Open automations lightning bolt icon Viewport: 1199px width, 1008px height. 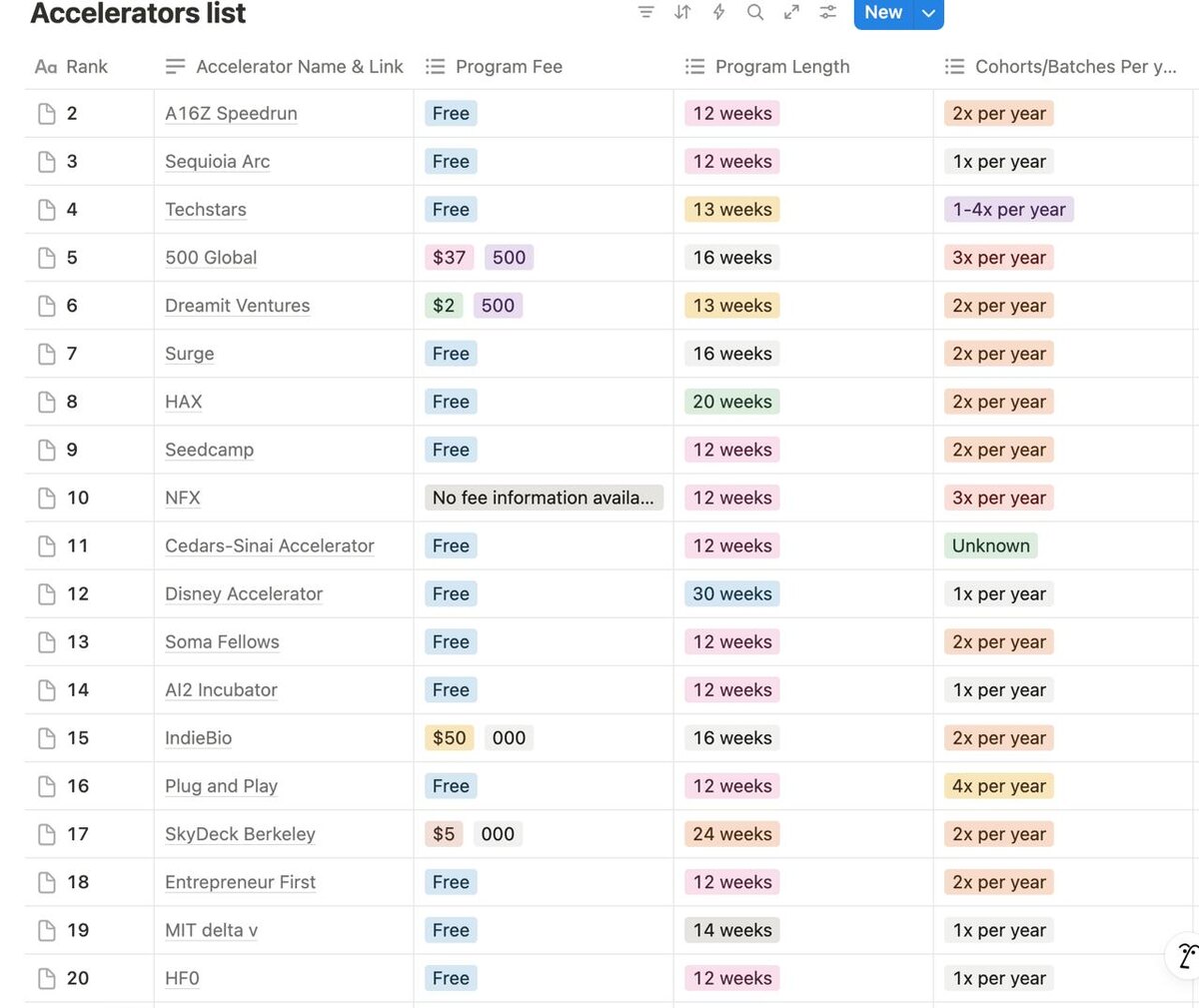click(718, 12)
